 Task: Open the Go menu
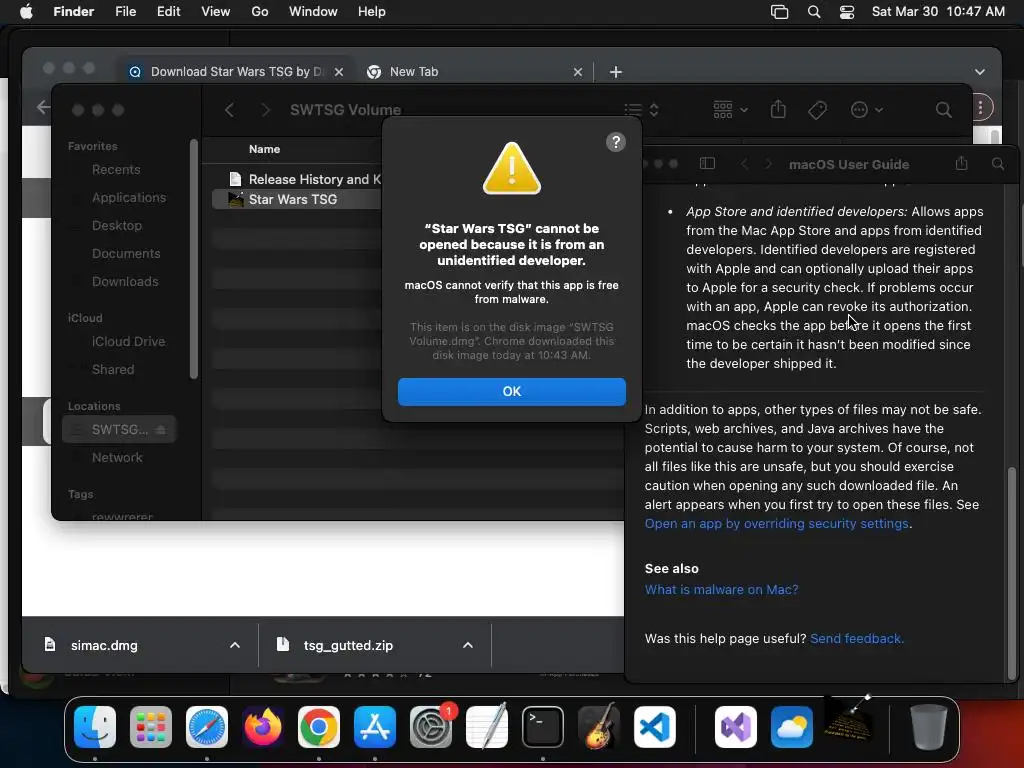(x=259, y=12)
